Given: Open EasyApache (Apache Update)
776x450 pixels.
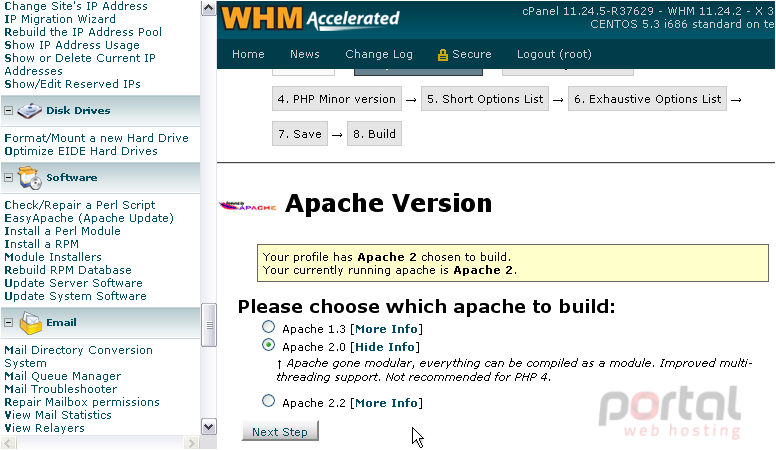Looking at the screenshot, I should pos(89,218).
